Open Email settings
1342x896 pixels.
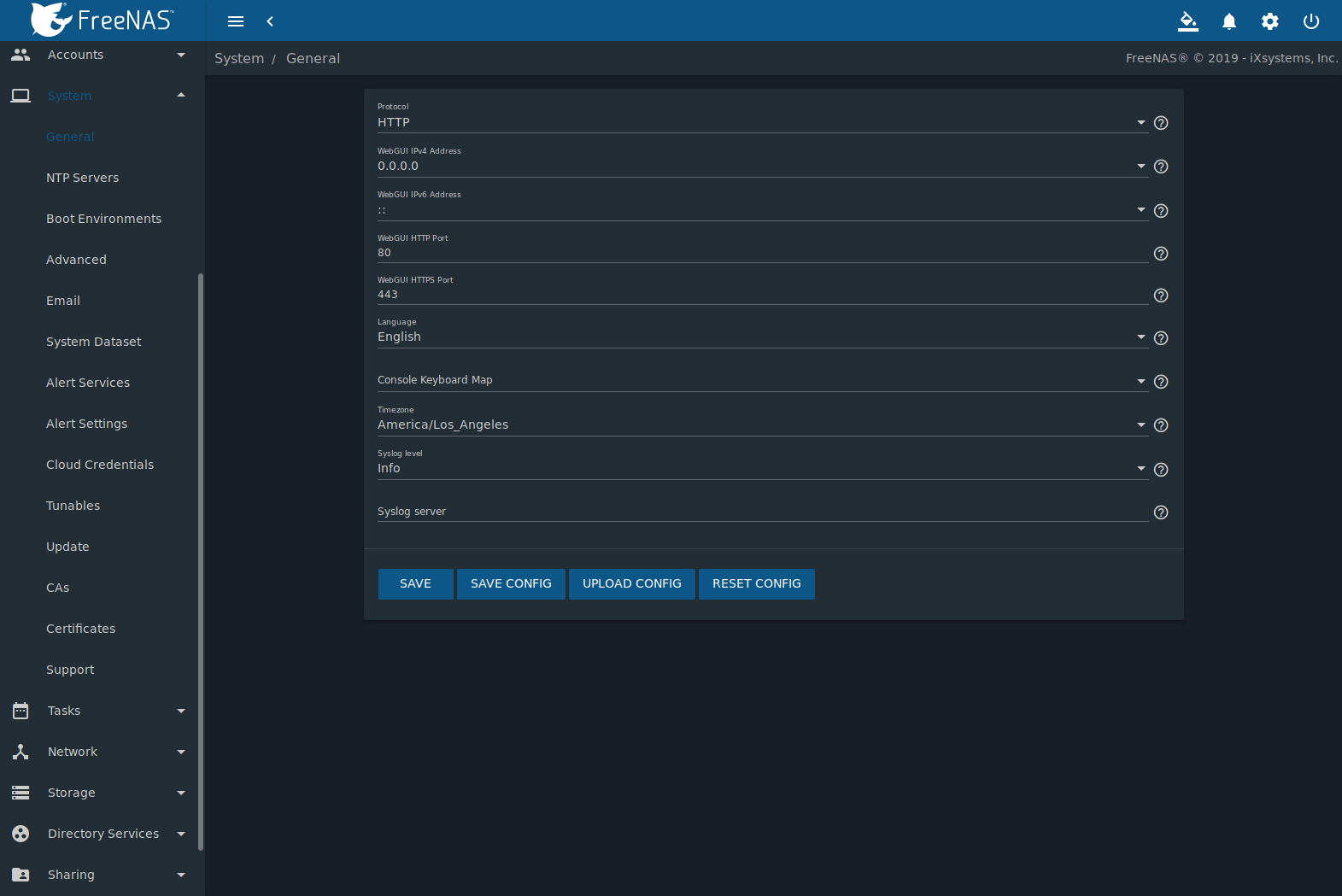pos(63,301)
